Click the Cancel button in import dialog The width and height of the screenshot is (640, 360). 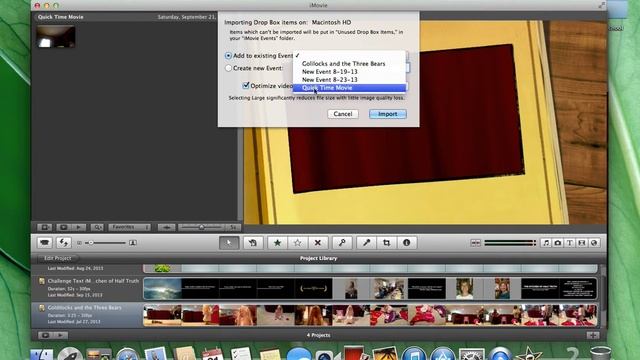(343, 114)
